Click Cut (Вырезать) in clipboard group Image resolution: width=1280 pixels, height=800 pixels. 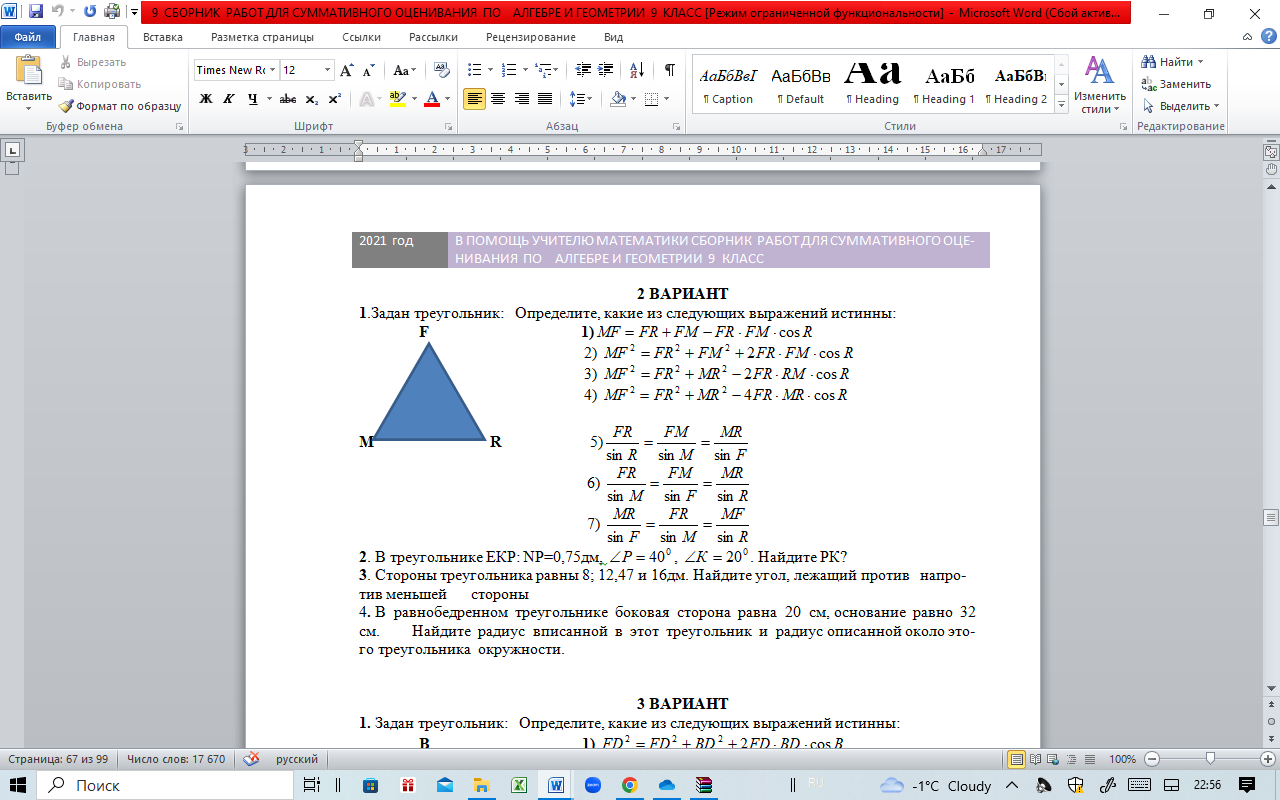[x=93, y=62]
